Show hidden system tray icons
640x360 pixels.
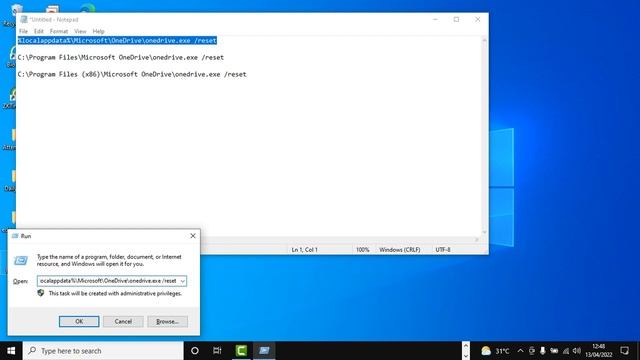point(520,351)
